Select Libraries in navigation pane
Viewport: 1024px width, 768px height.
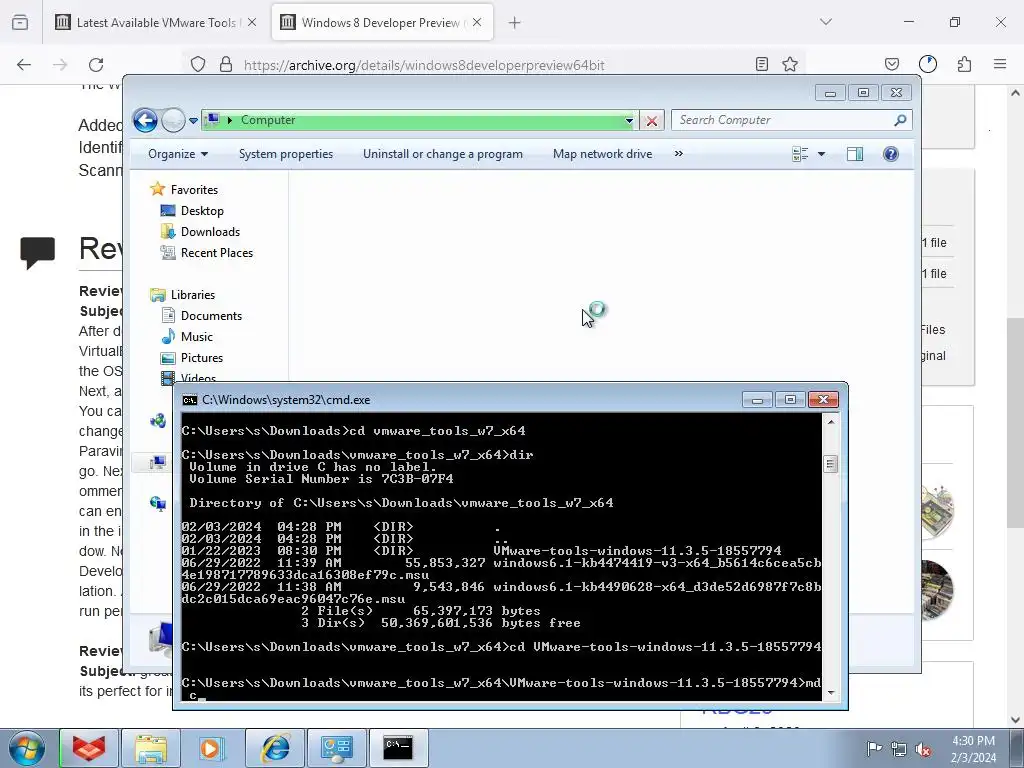coord(193,295)
